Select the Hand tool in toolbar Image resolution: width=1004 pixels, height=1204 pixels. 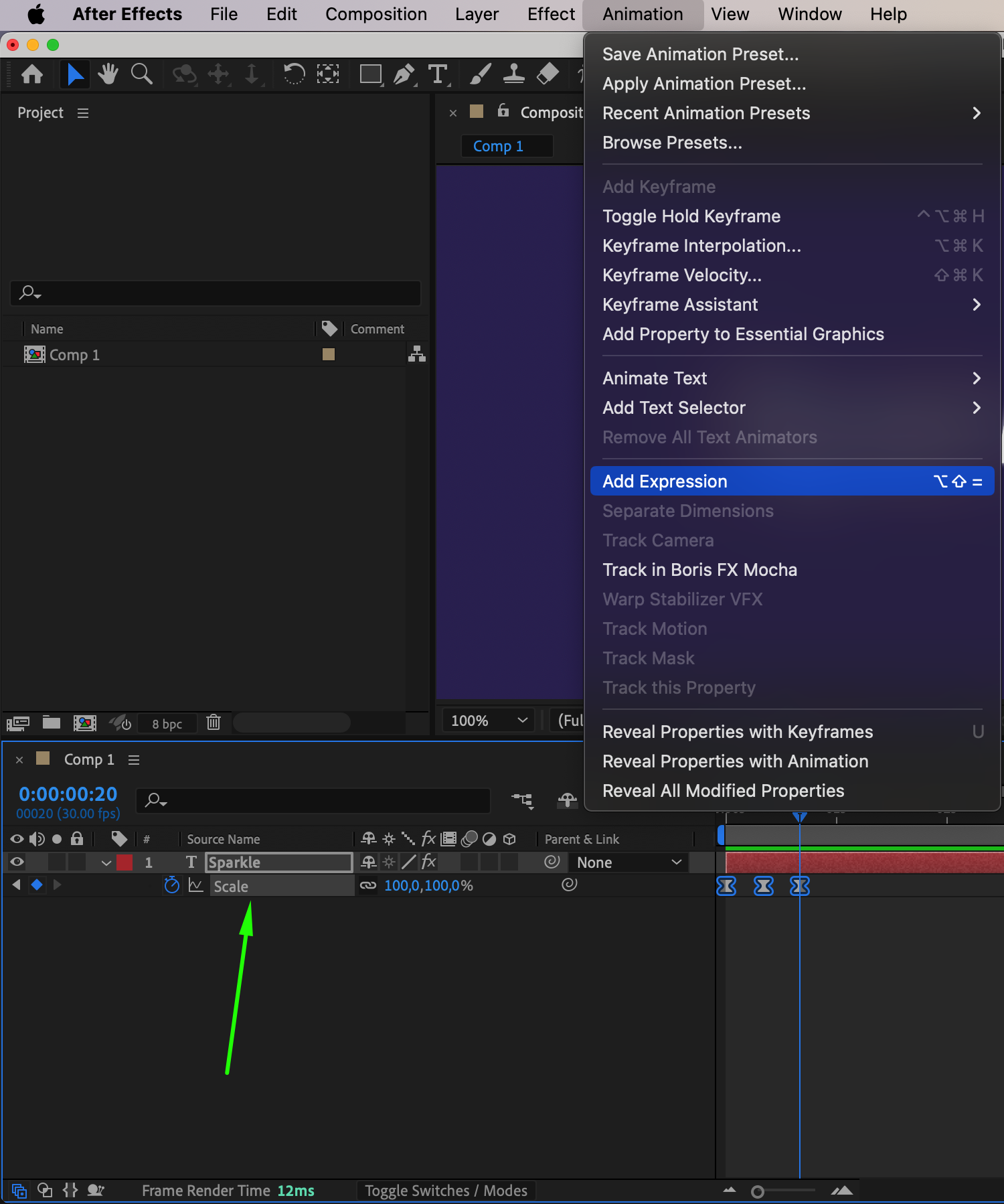(107, 74)
